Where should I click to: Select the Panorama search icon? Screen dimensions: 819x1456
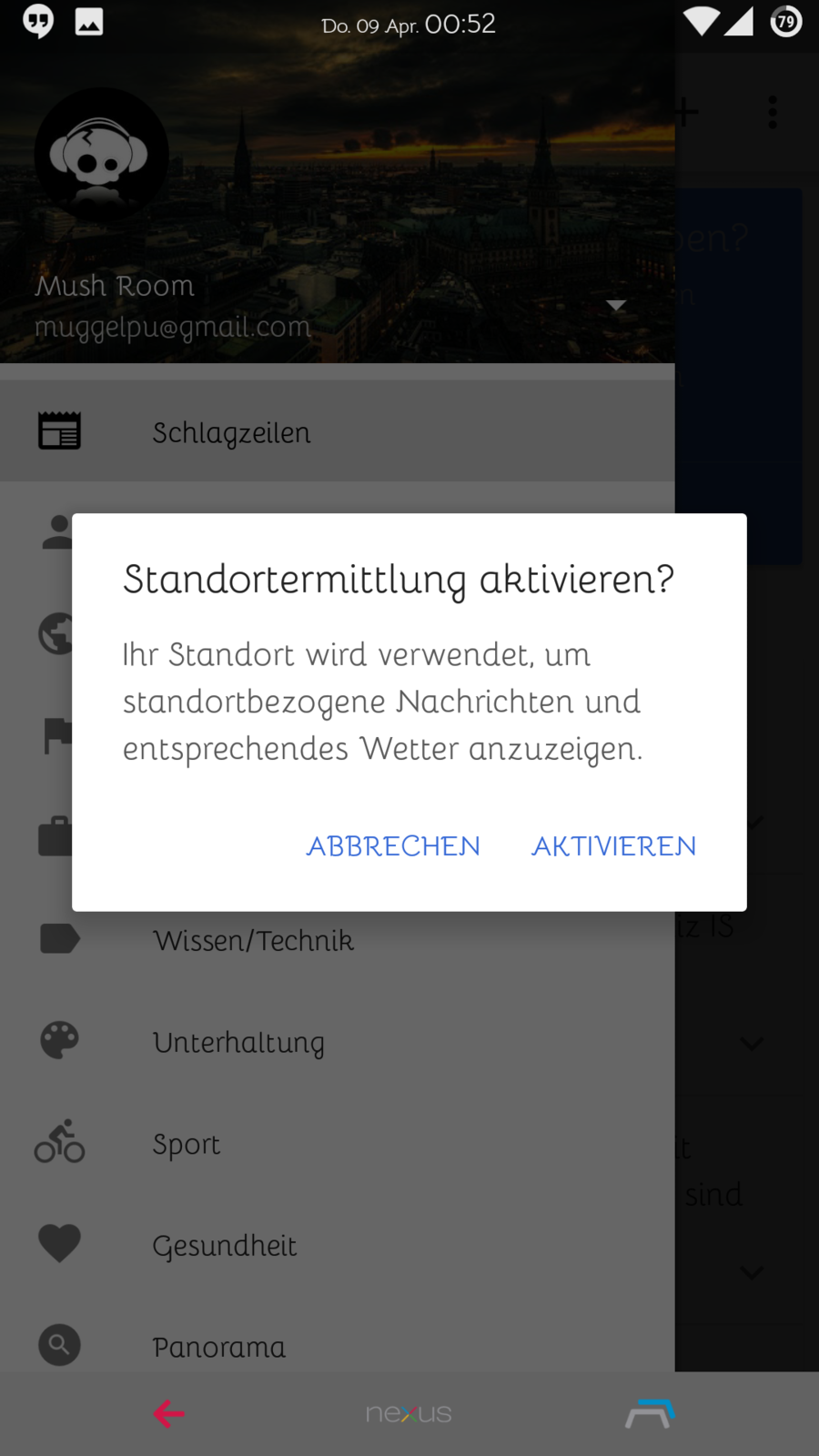click(60, 1345)
